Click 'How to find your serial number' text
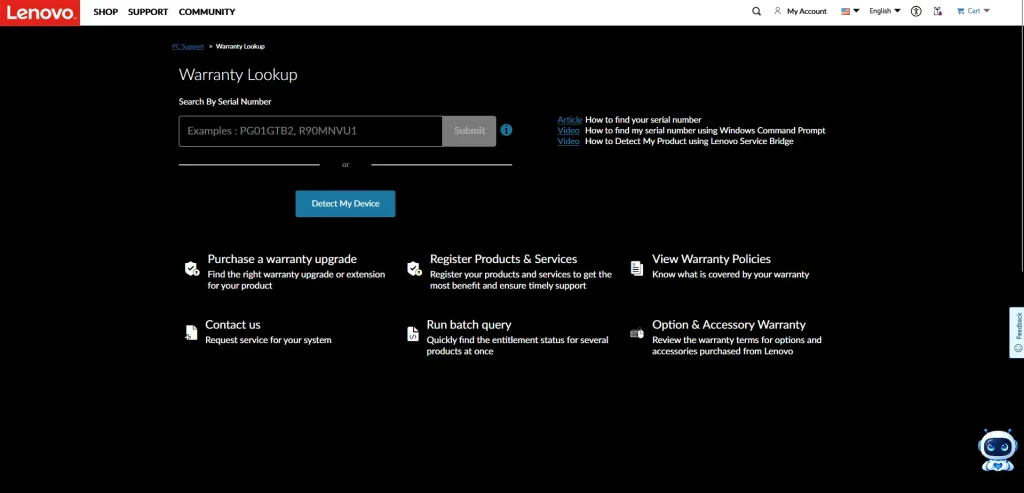This screenshot has width=1024, height=493. 643,119
